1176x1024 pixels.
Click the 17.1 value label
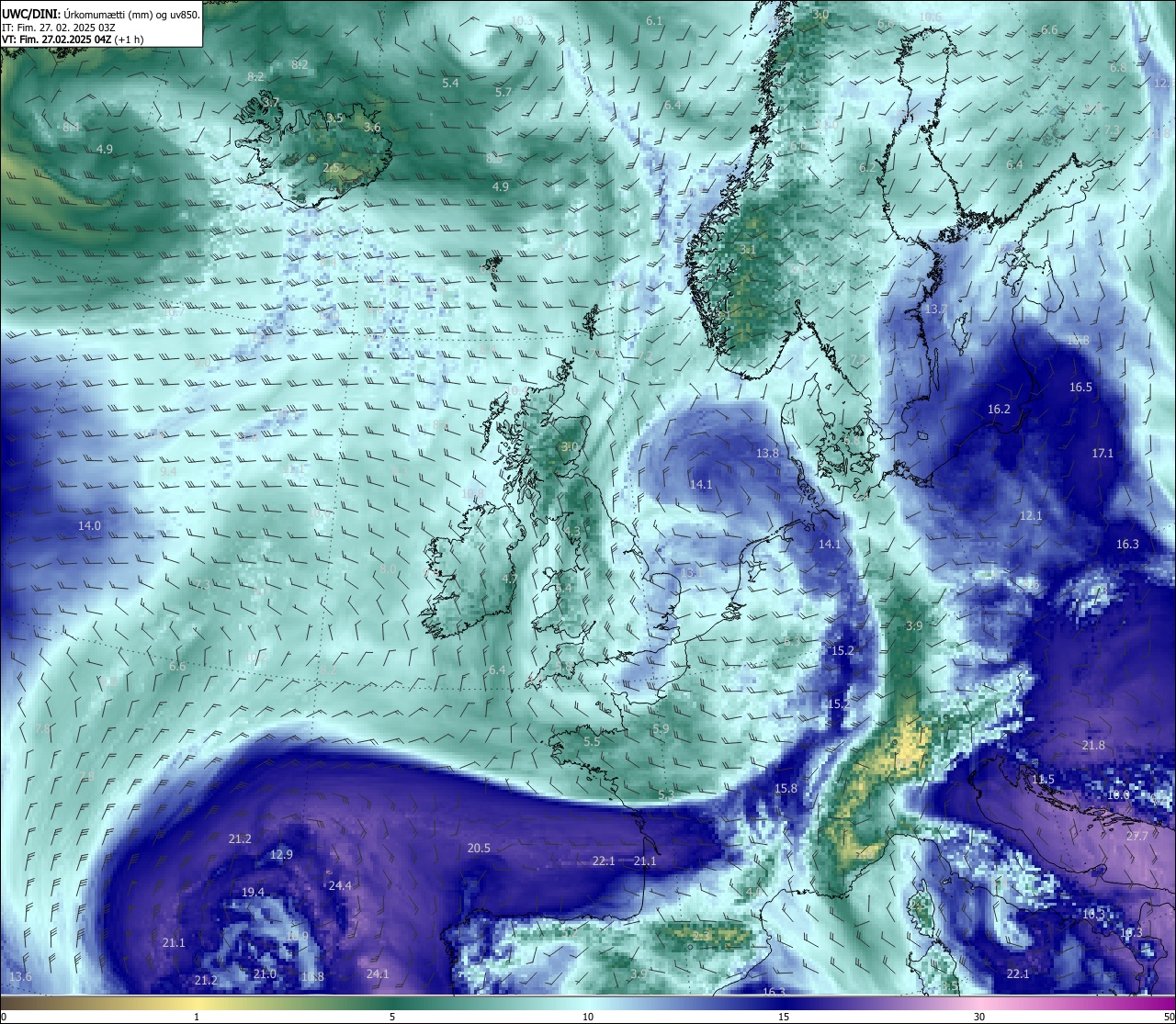pyautogui.click(x=1102, y=453)
